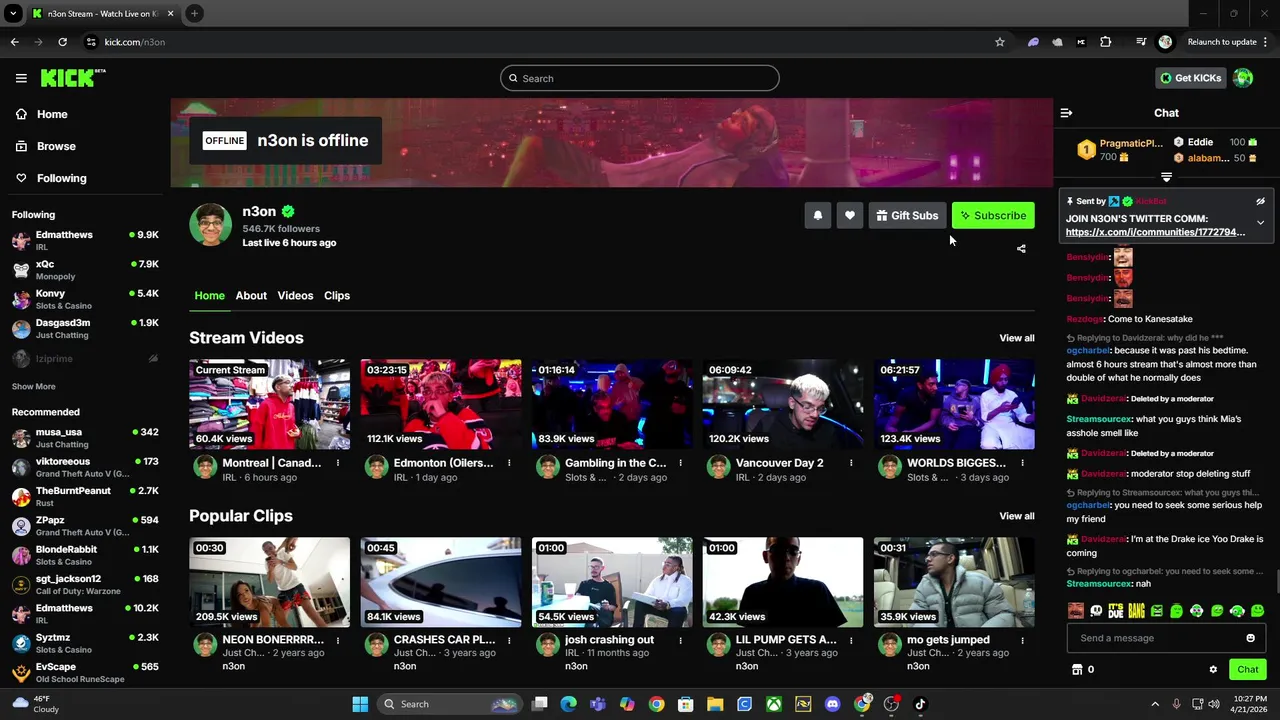Open options for Gambling in the C... video

[680, 463]
